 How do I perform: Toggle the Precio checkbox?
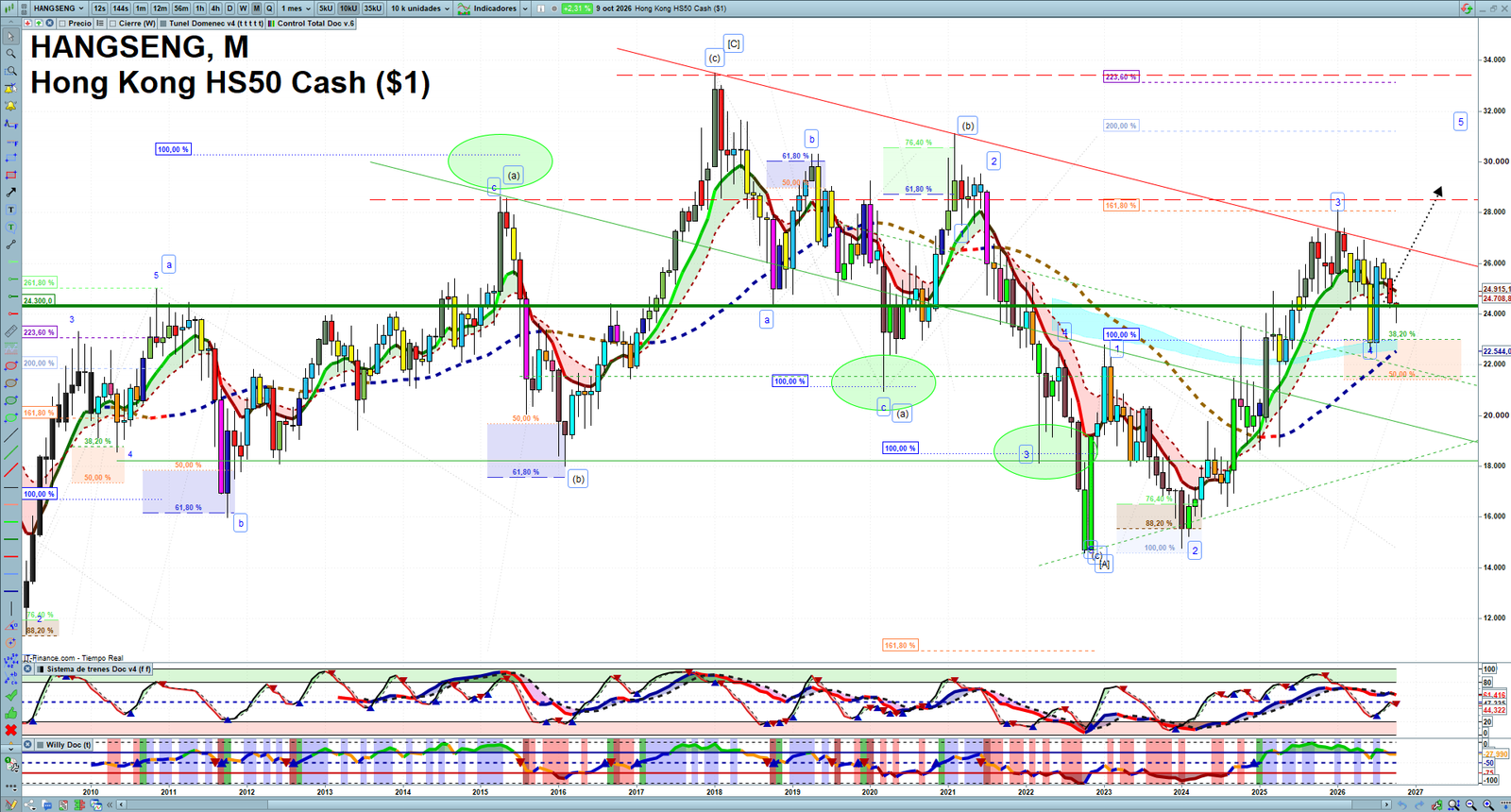tap(62, 24)
